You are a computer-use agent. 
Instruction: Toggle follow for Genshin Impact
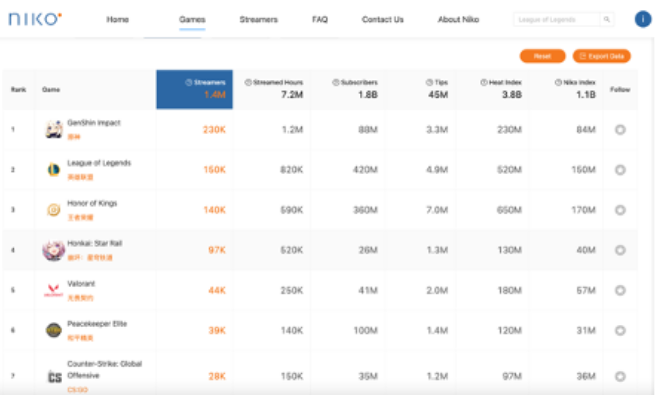620,130
